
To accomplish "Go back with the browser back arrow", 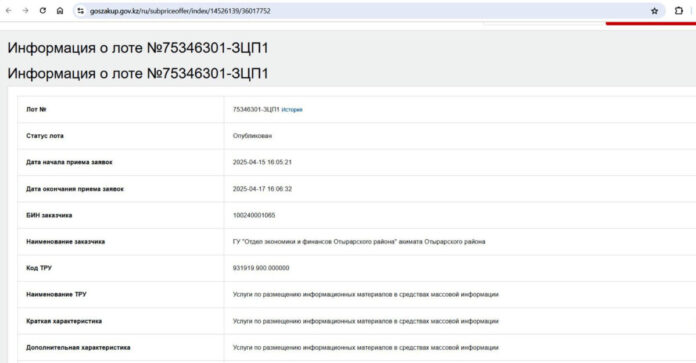I will [8, 11].
